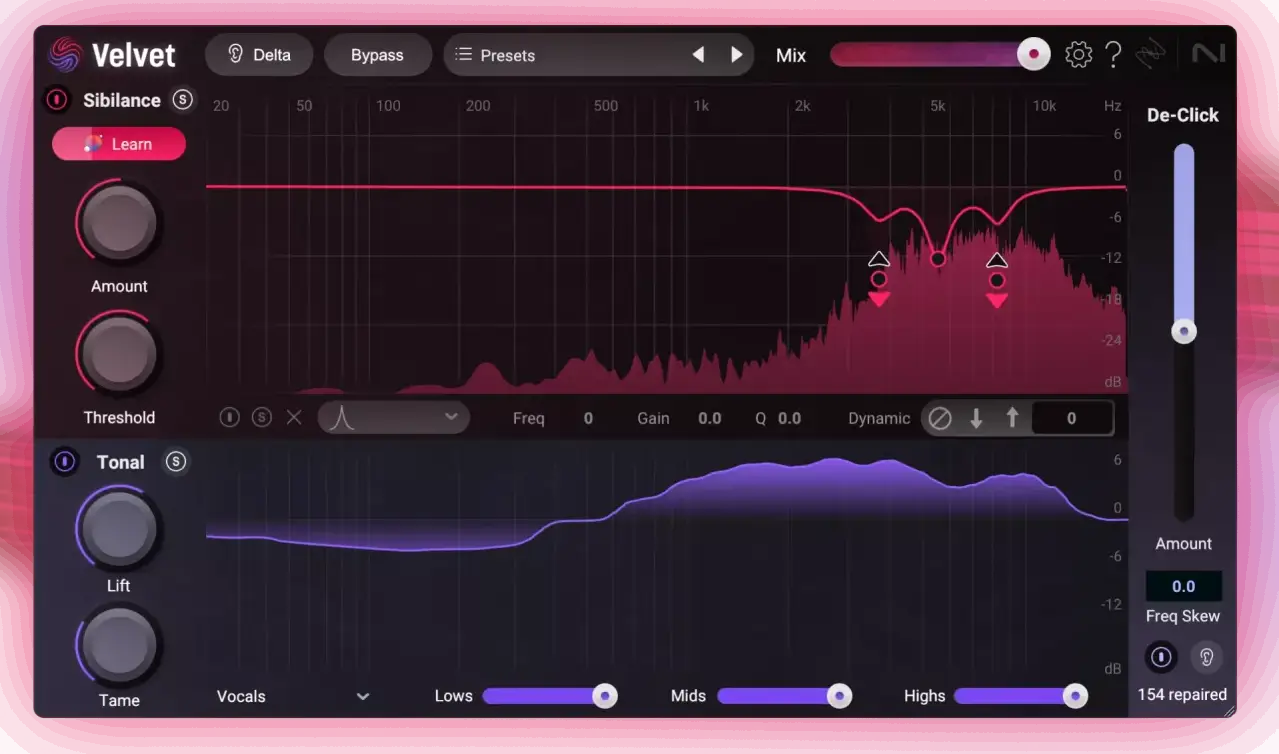The width and height of the screenshot is (1279, 754).
Task: Start Learn for sibilance detection
Action: tap(119, 144)
